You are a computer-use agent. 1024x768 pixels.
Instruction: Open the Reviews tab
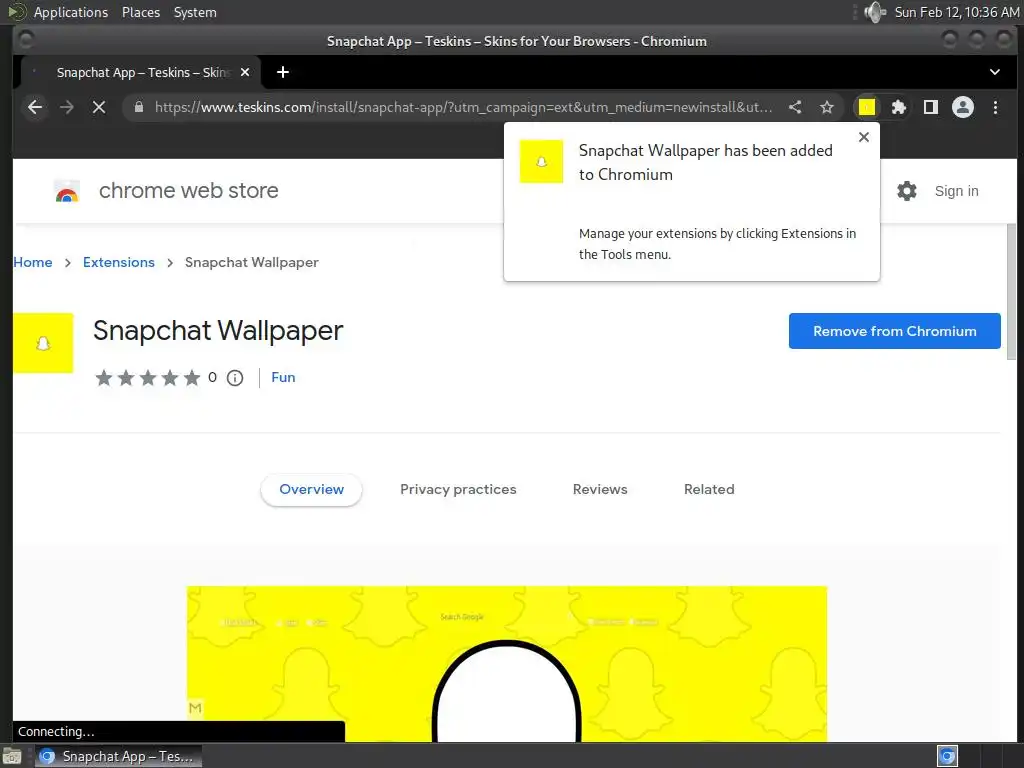(x=600, y=489)
